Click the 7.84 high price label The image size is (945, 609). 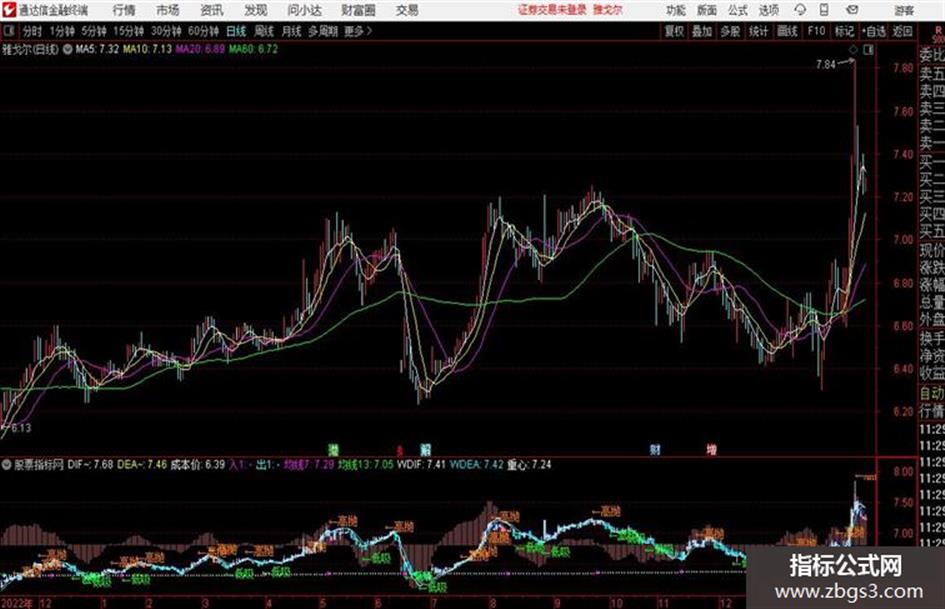point(826,64)
